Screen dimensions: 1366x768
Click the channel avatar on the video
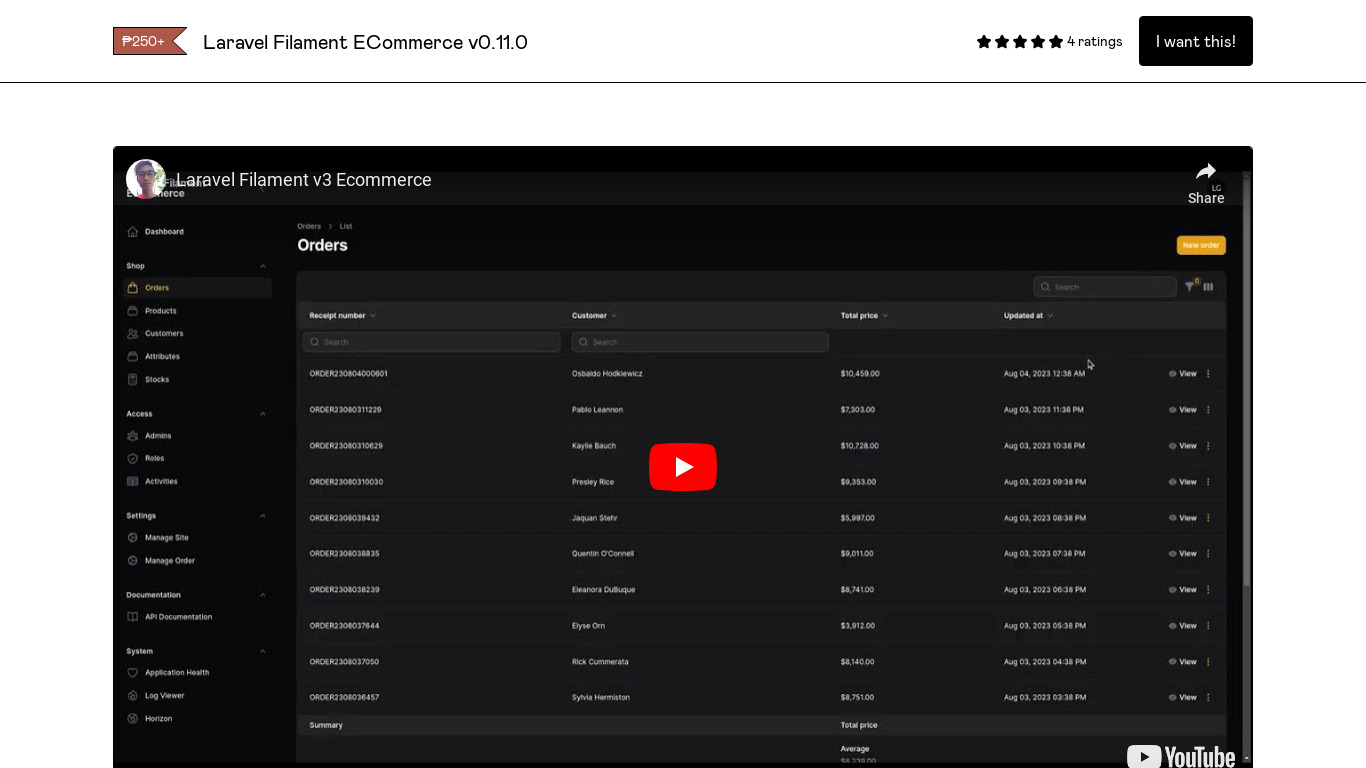click(146, 179)
